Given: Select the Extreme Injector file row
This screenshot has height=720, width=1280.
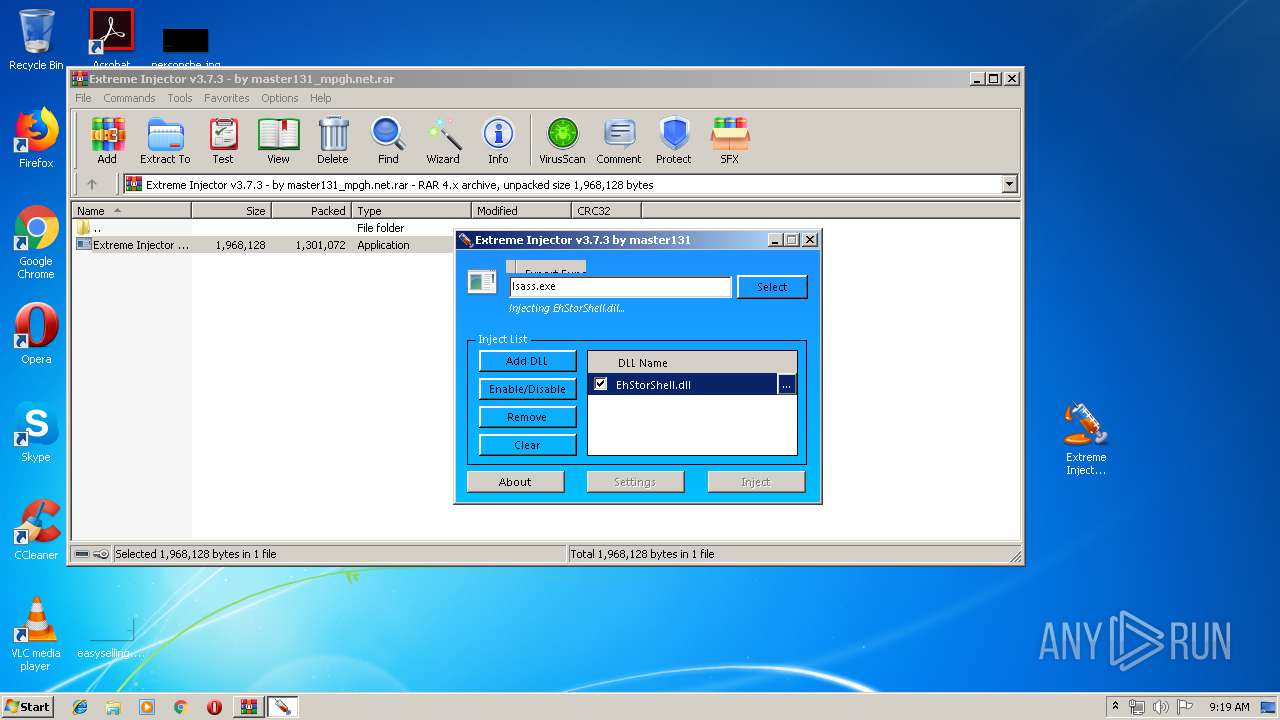Looking at the screenshot, I should (264, 245).
